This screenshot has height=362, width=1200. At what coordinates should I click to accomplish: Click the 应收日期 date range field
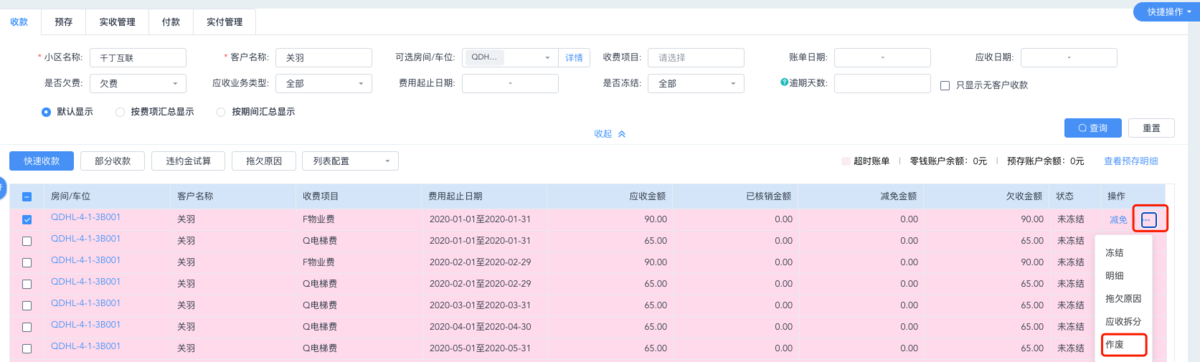(1068, 57)
